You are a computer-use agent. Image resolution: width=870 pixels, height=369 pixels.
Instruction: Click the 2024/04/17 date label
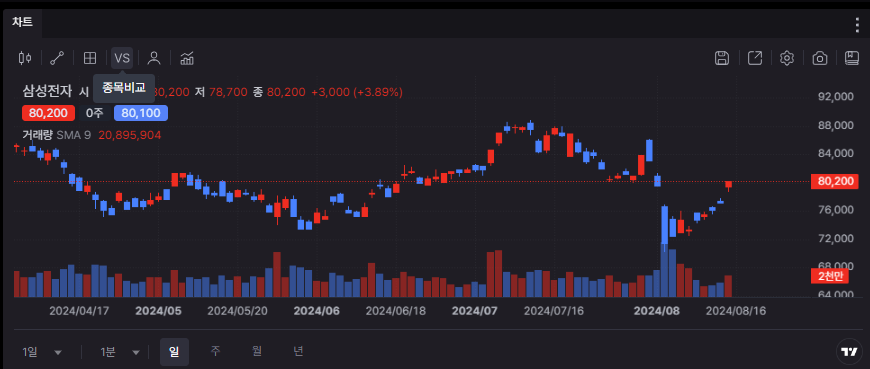(x=79, y=311)
